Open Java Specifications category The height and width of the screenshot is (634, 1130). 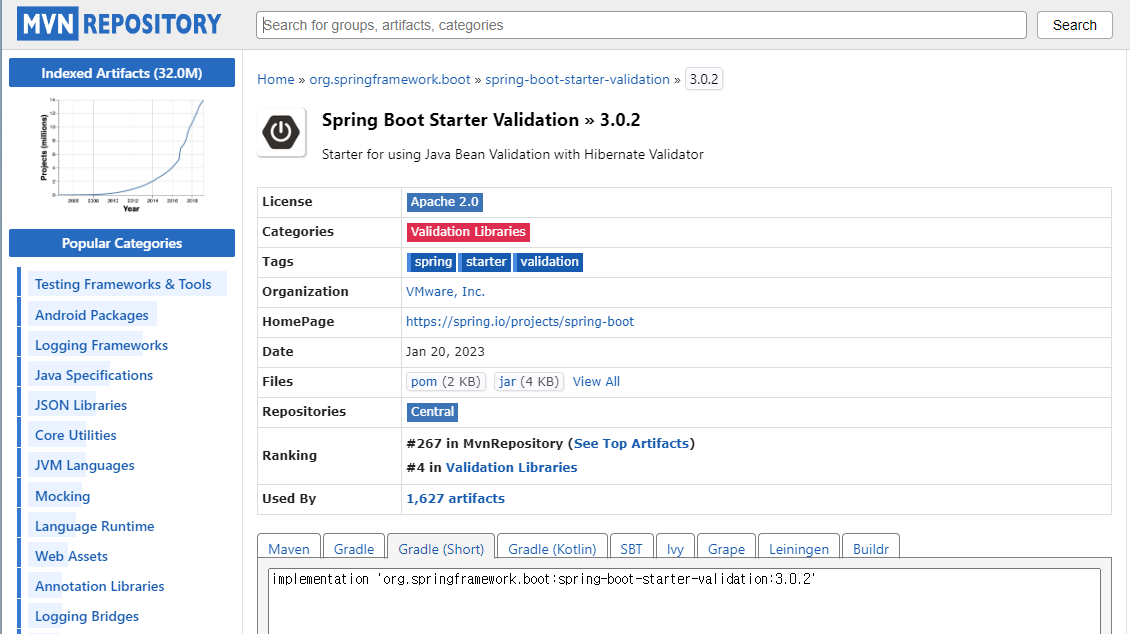pos(94,375)
